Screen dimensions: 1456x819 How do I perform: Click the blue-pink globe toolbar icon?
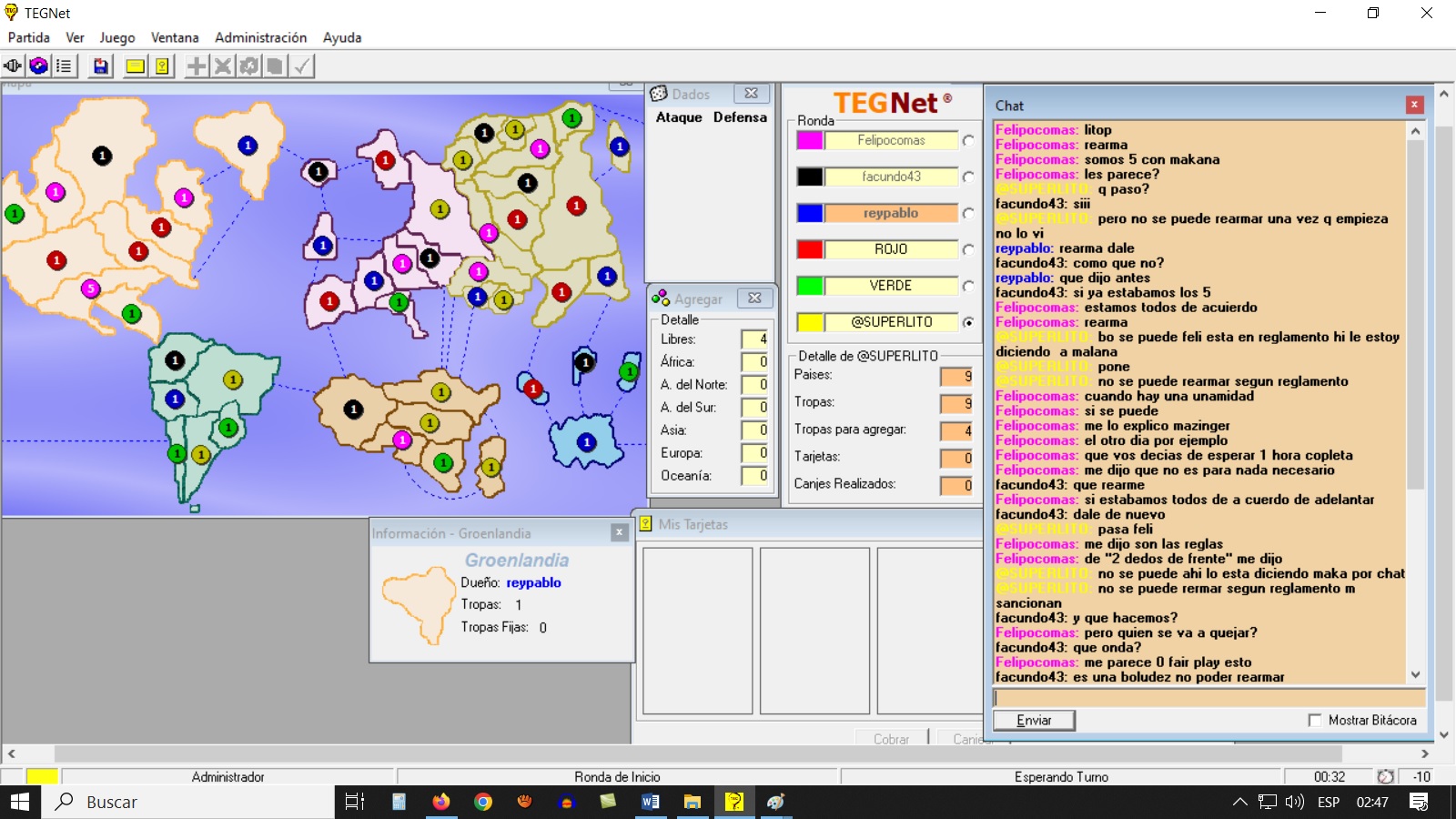point(38,66)
